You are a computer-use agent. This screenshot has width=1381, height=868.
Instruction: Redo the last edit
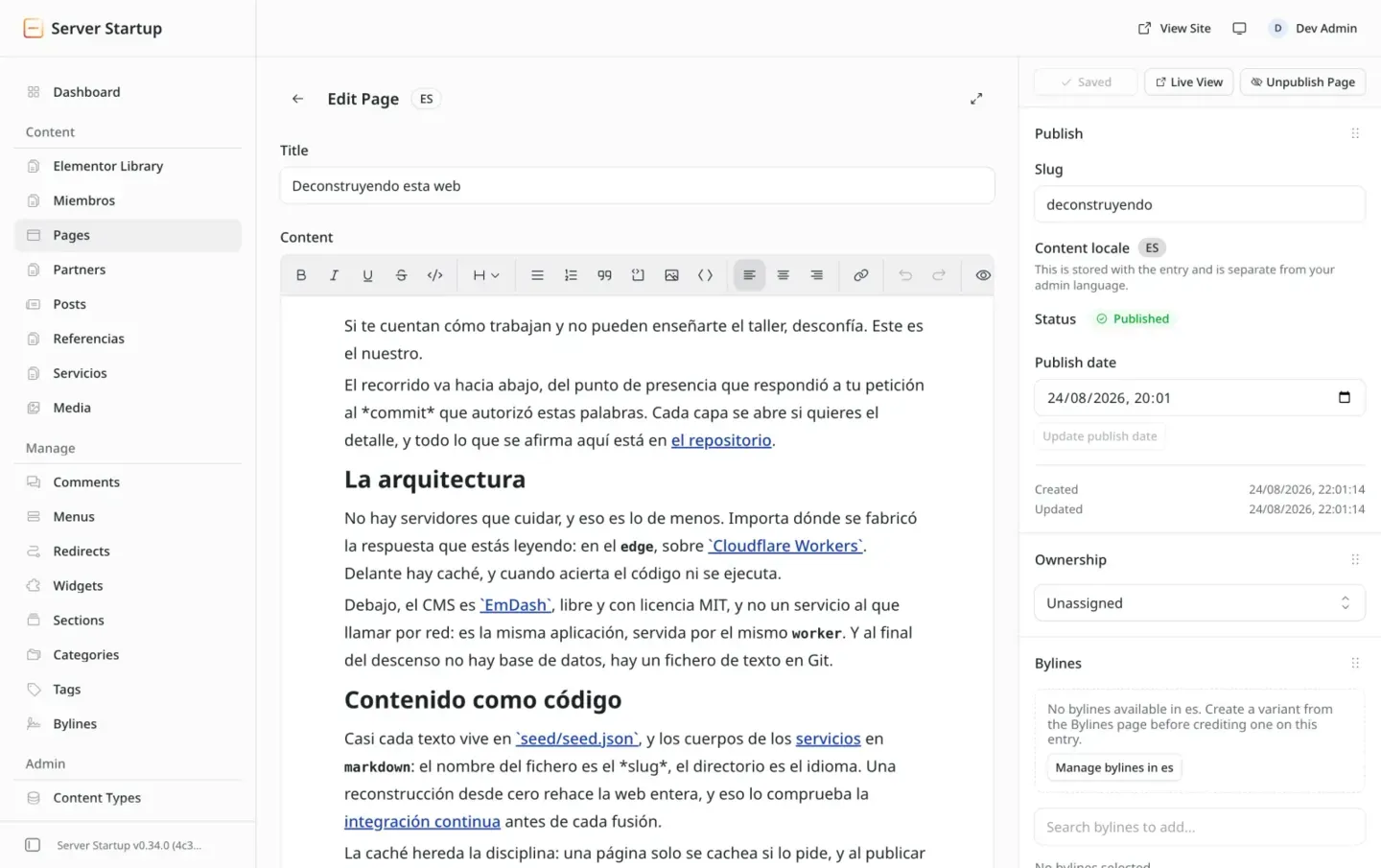tap(938, 275)
